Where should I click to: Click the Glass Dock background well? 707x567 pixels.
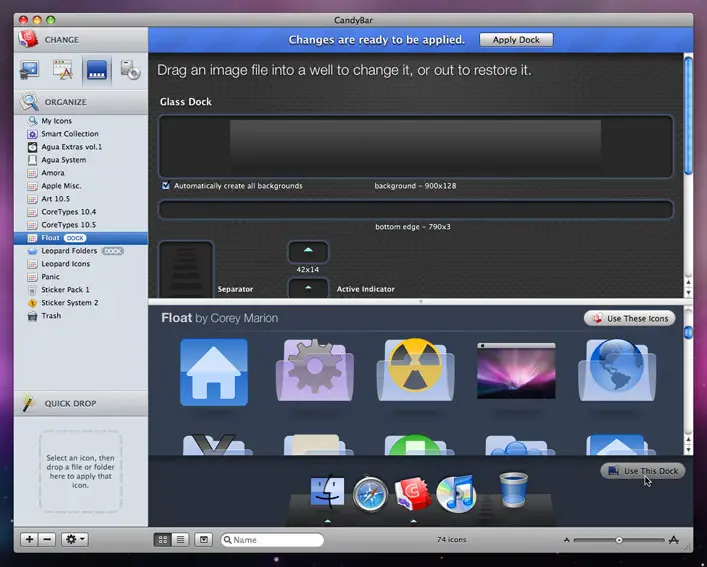coord(415,146)
